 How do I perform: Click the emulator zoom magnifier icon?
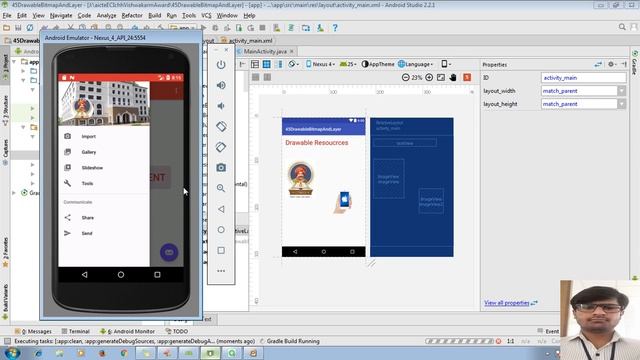[x=221, y=188]
